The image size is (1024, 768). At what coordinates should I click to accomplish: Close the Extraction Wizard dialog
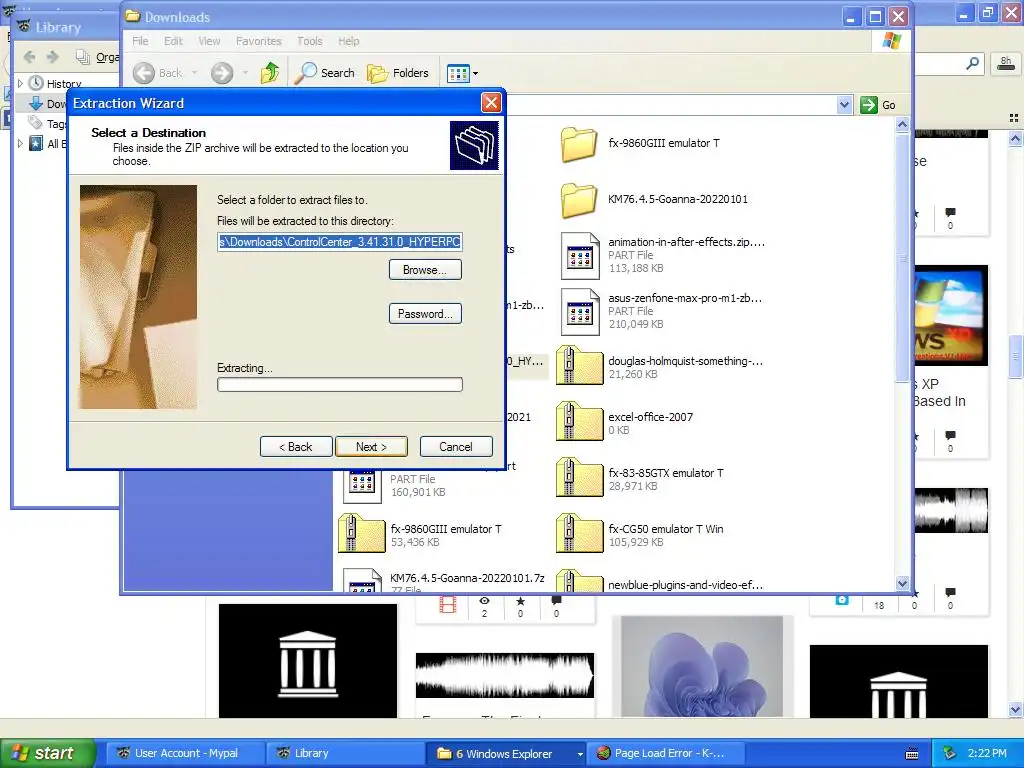[491, 103]
